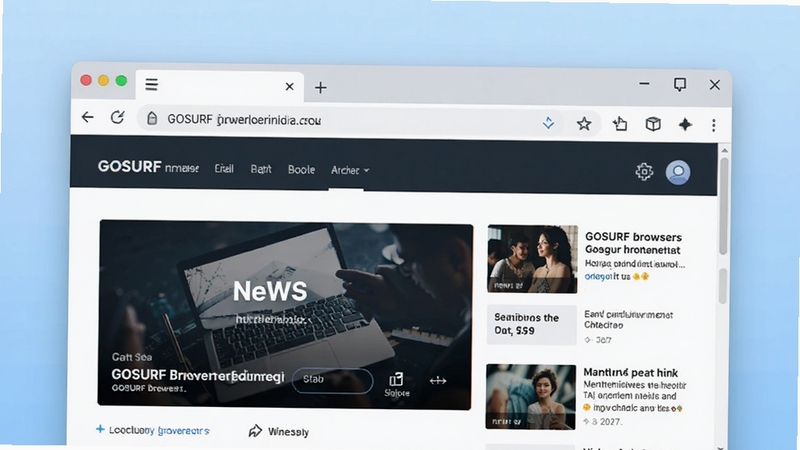Click the Semibuos the Oat card
The image size is (800, 450).
click(x=532, y=324)
